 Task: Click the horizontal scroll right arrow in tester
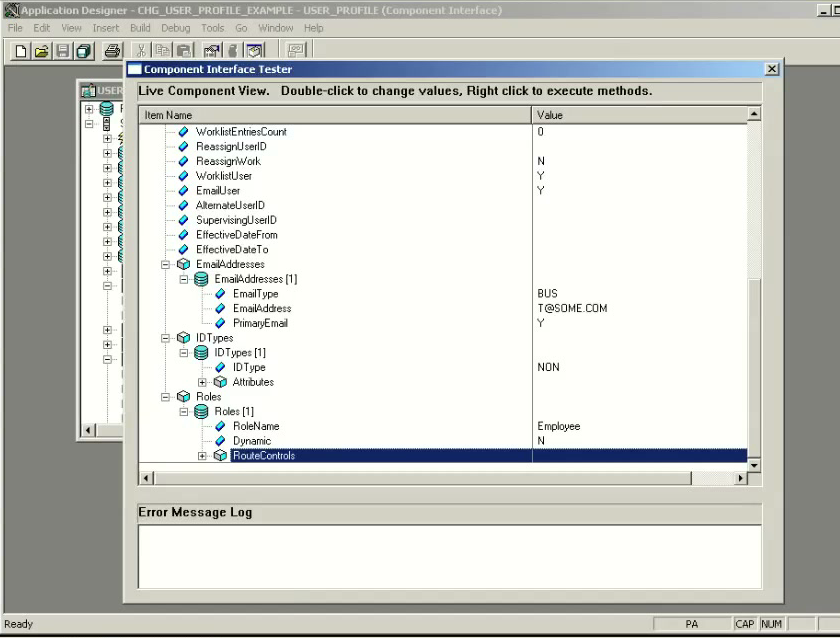[x=740, y=478]
